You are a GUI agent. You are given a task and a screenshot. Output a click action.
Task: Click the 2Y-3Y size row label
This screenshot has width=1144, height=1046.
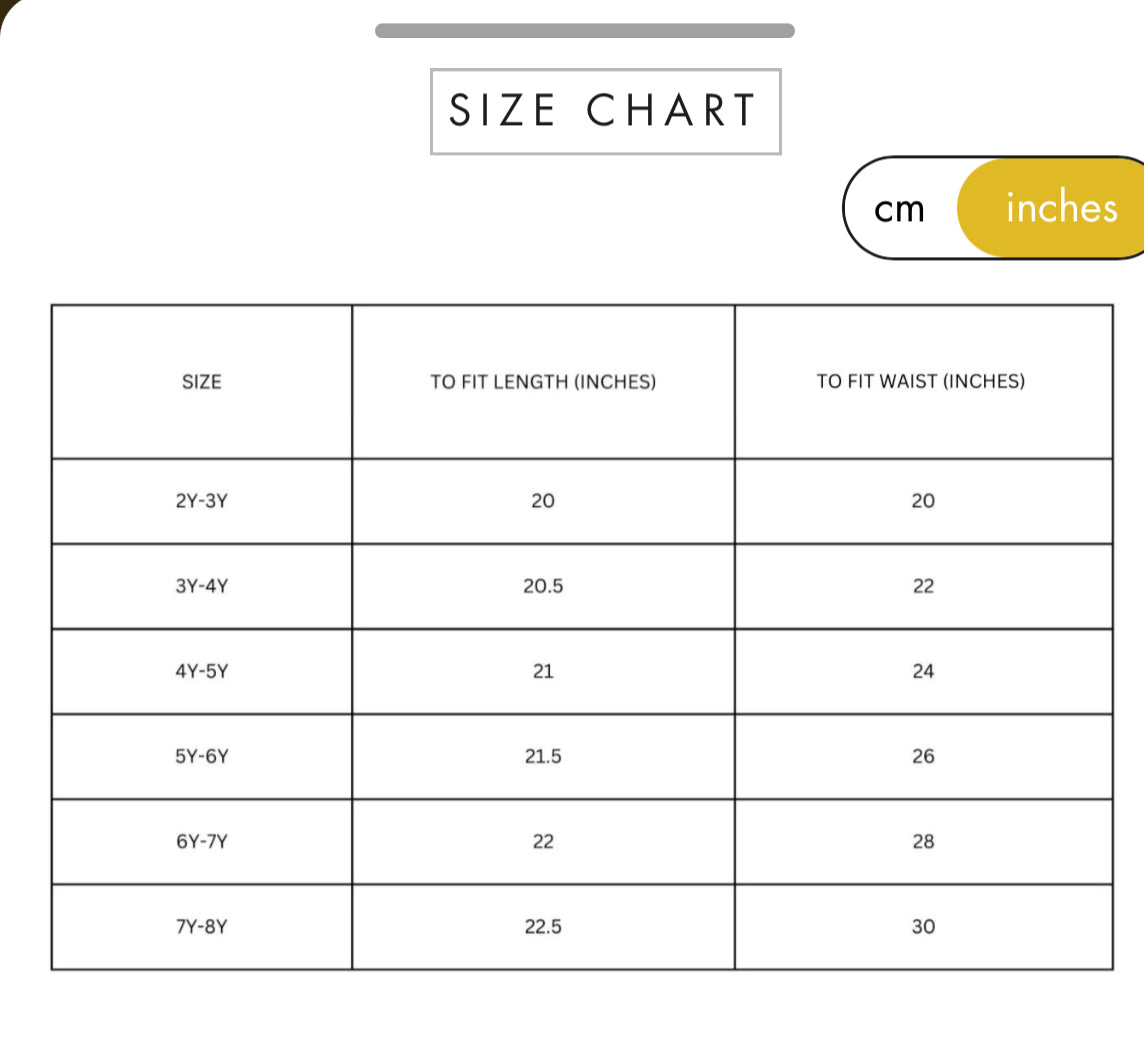pyautogui.click(x=202, y=501)
